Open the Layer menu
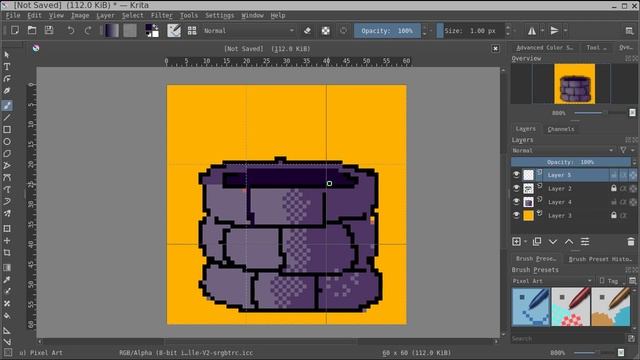The image size is (640, 360). point(105,16)
